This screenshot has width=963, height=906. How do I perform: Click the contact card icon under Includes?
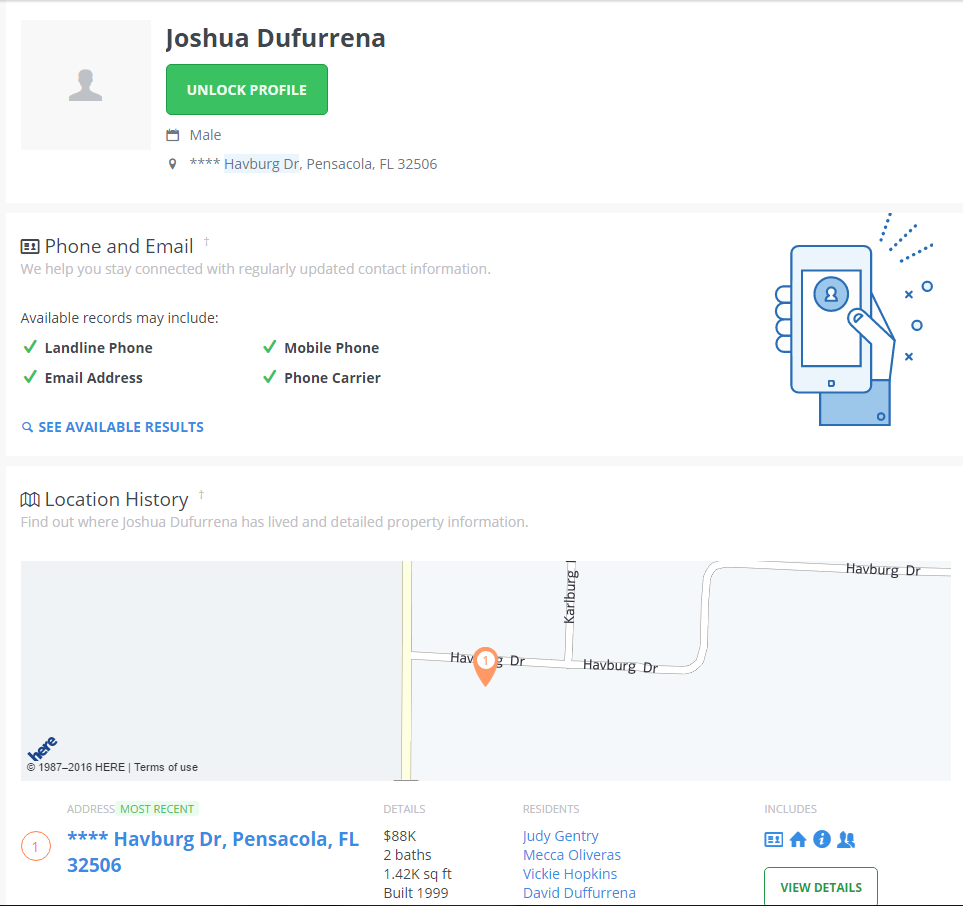click(774, 839)
